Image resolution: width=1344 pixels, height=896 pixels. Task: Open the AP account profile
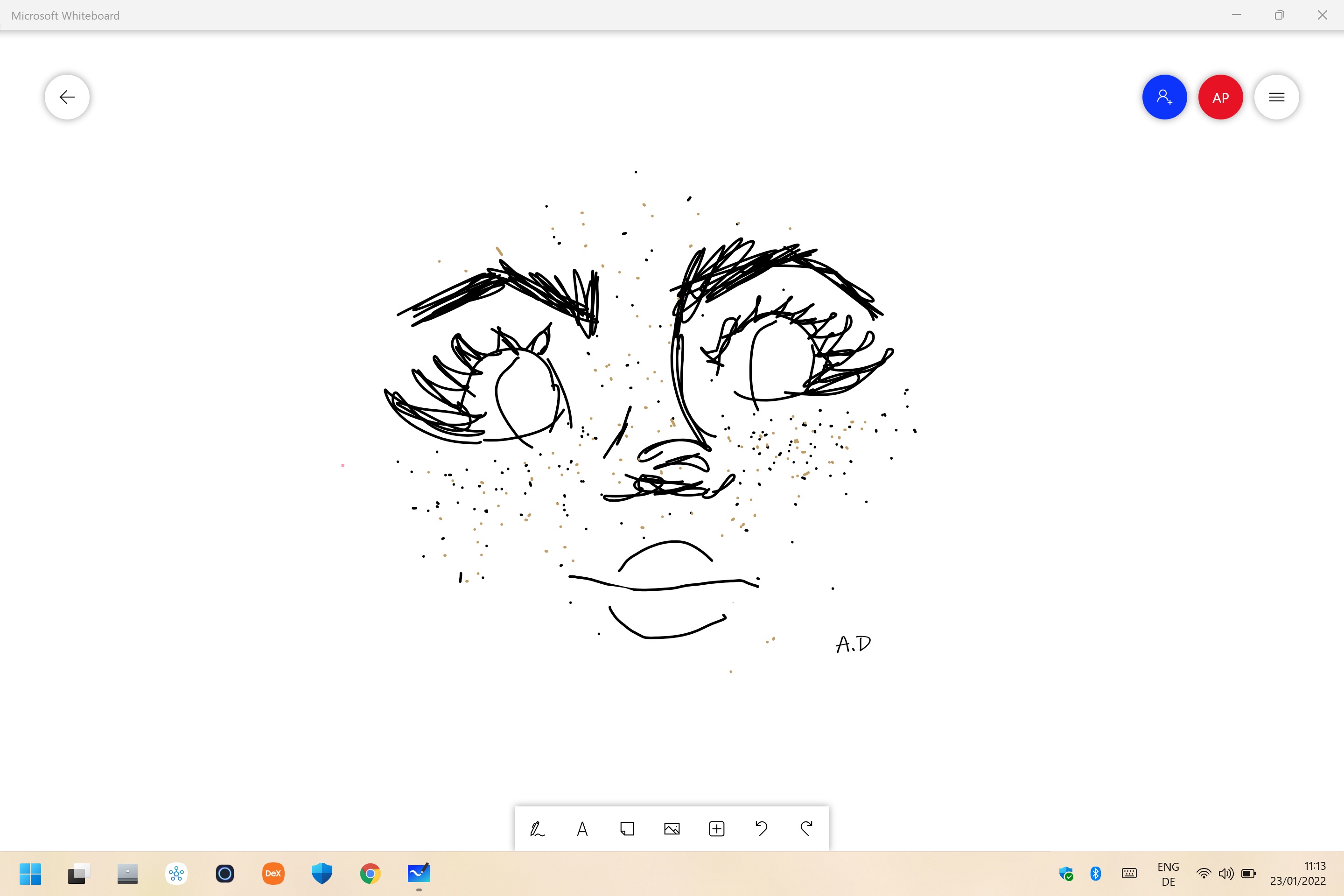(x=1220, y=97)
